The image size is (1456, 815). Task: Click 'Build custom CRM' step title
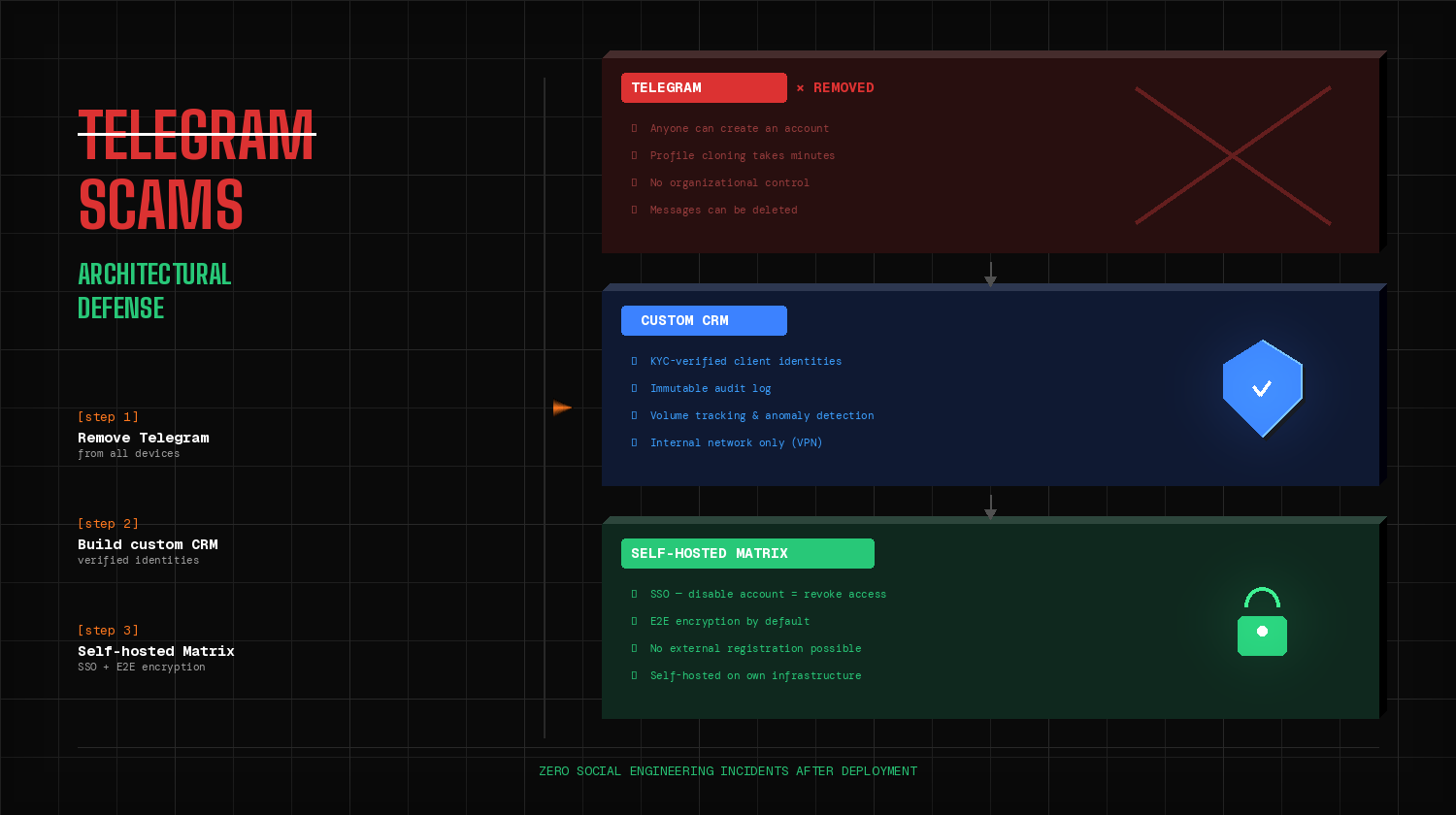click(x=148, y=544)
